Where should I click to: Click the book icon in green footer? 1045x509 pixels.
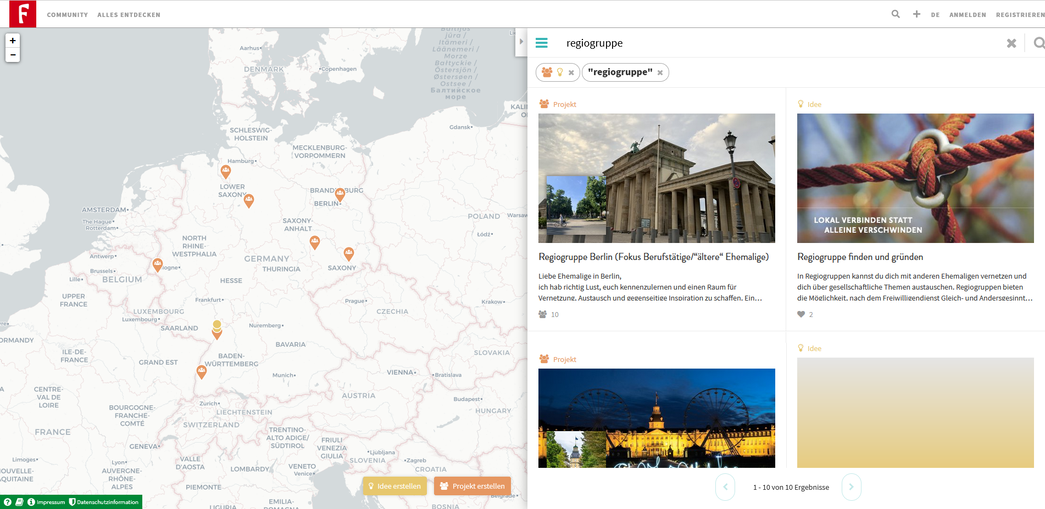tap(19, 502)
